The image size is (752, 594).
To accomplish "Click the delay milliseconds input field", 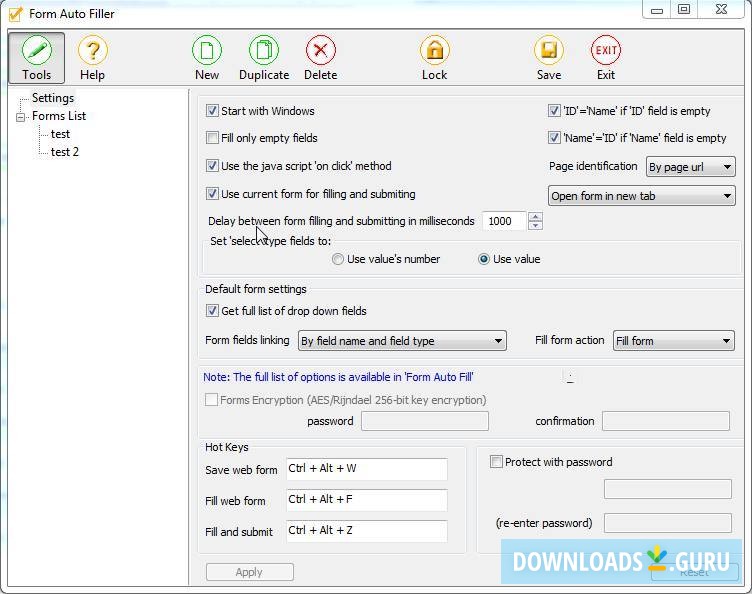I will [x=504, y=221].
